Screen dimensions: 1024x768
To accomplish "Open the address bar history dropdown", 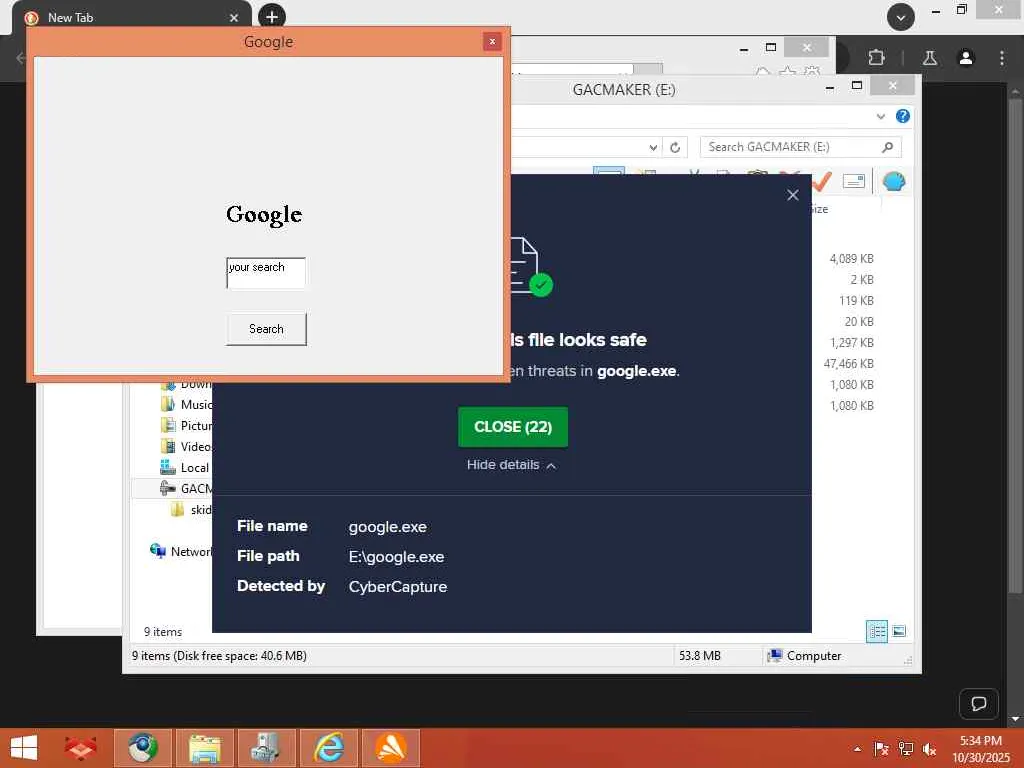I will (653, 148).
